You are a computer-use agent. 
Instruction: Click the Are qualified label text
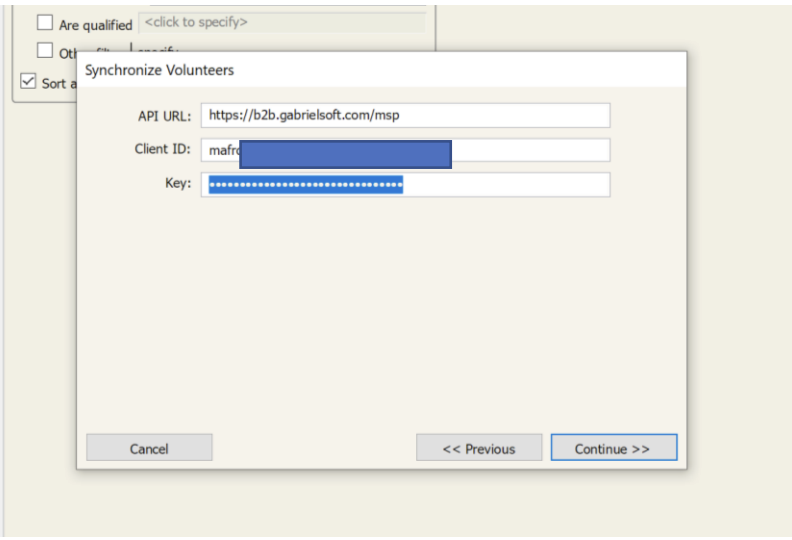tap(95, 25)
